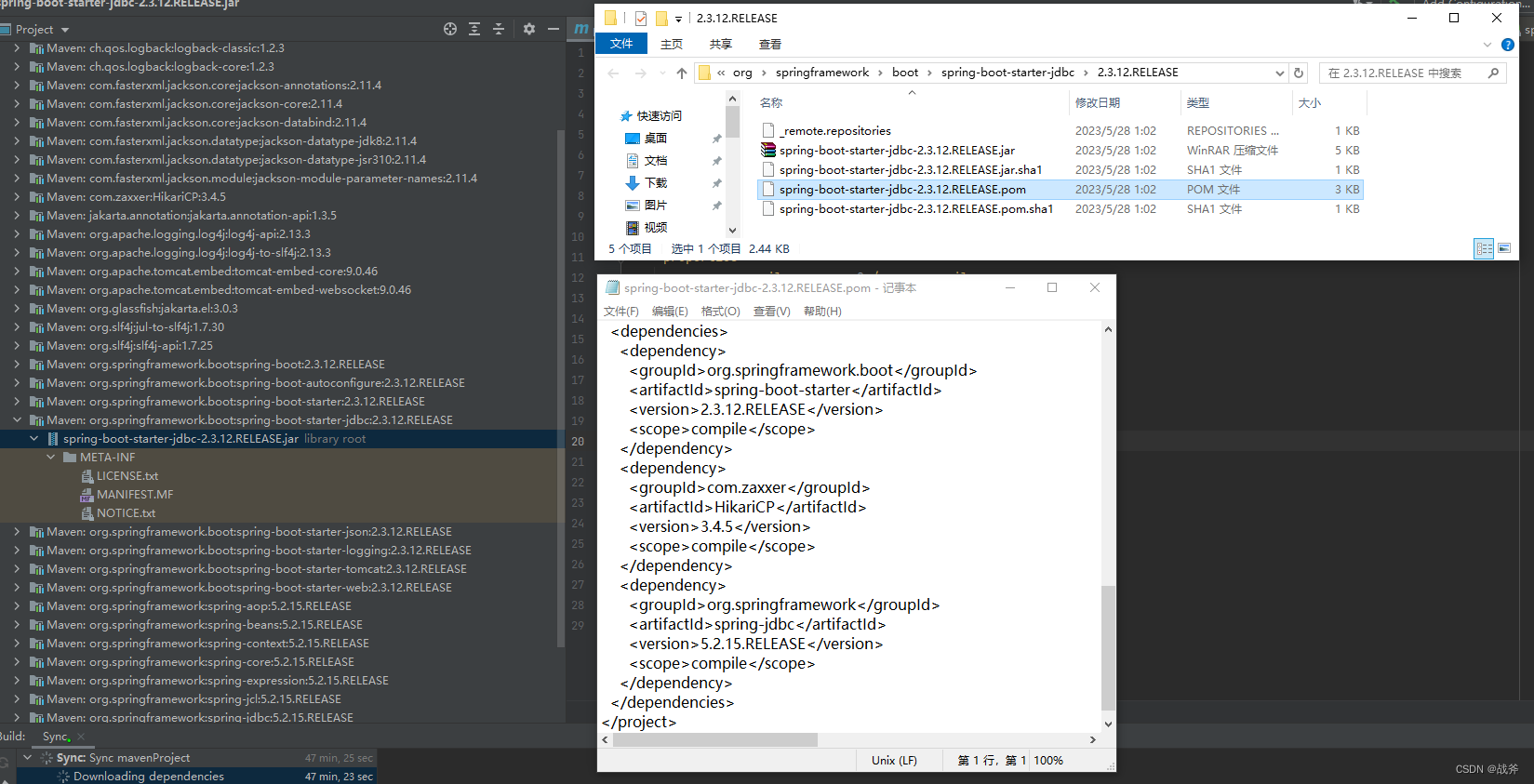Click 'boot' in the Explorer breadcrumb
The image size is (1534, 784).
click(x=905, y=73)
